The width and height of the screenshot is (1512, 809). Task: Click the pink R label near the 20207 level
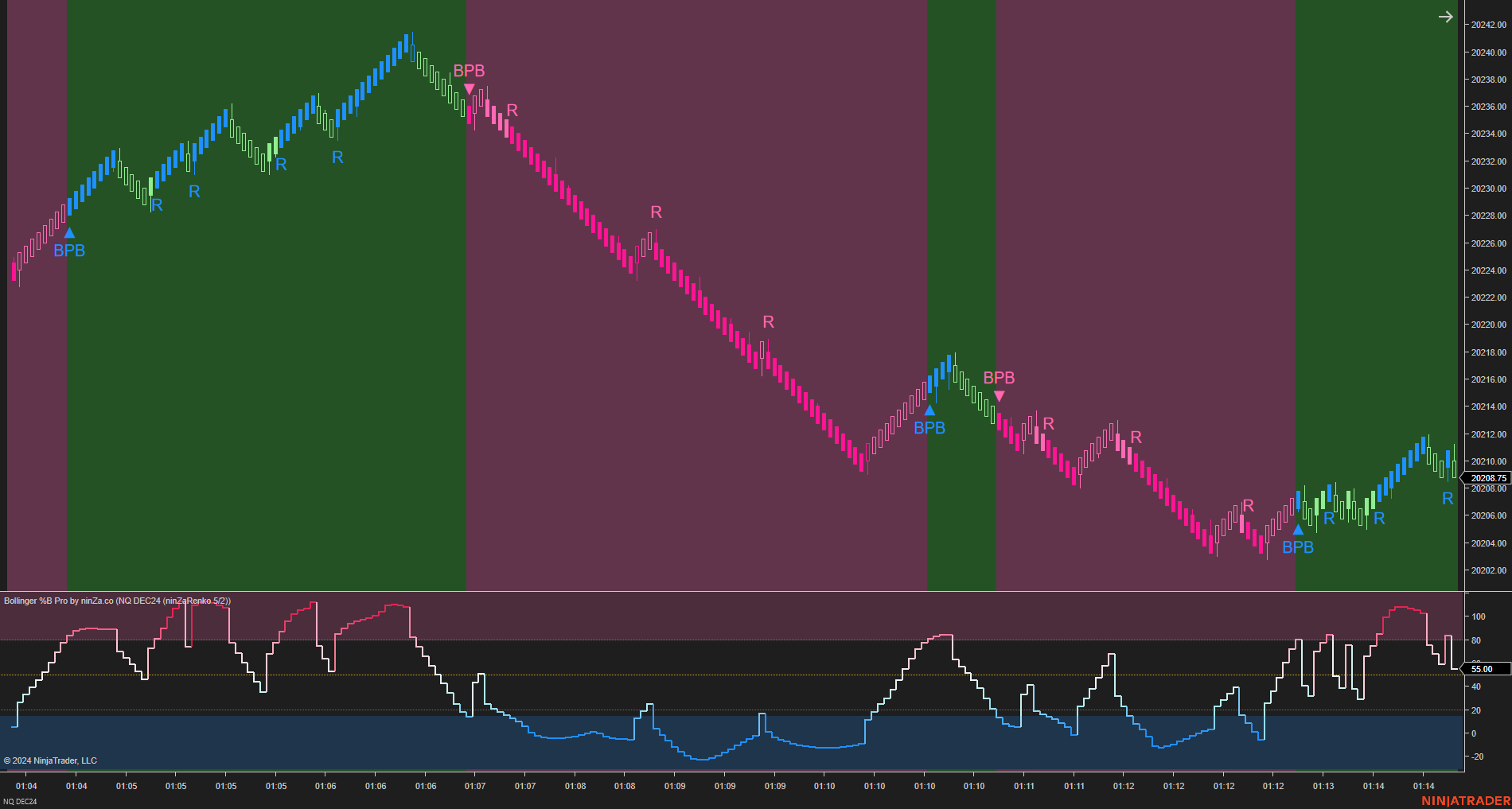coord(1248,506)
